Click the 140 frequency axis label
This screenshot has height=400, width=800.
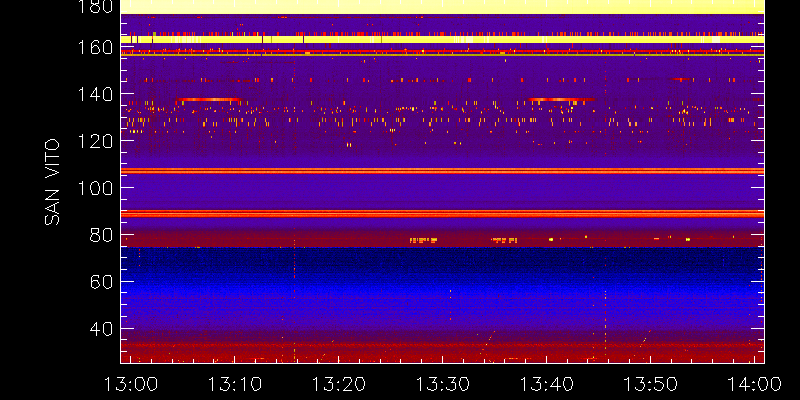[x=95, y=94]
